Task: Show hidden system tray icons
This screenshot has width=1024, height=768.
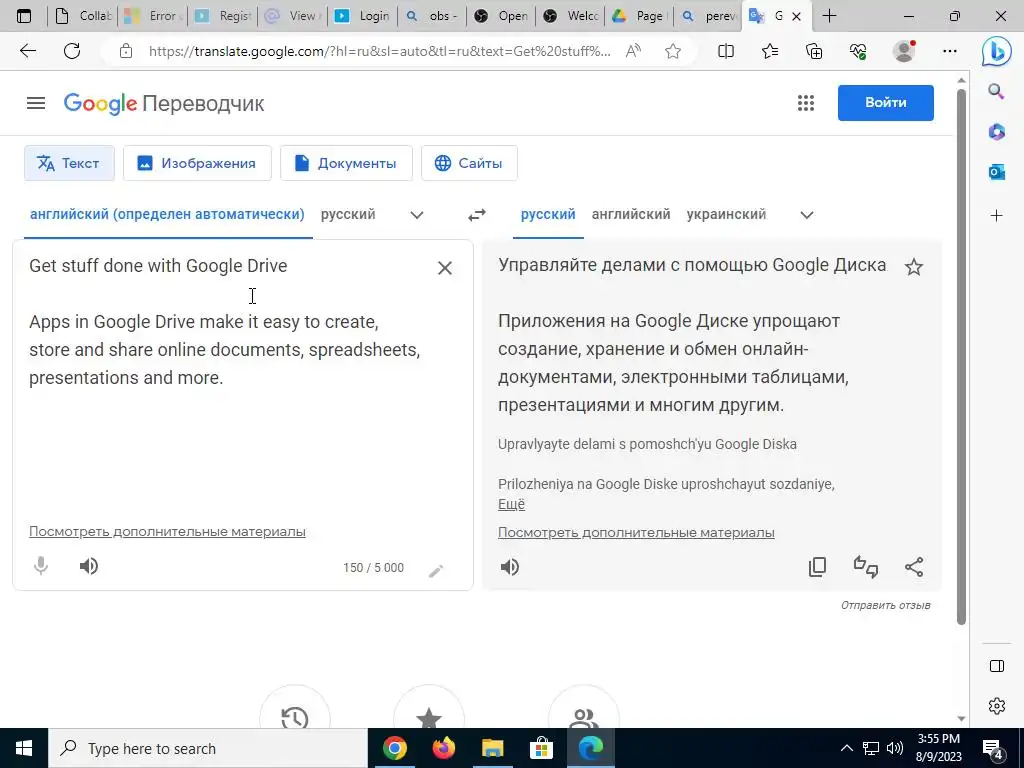Action: click(x=846, y=748)
